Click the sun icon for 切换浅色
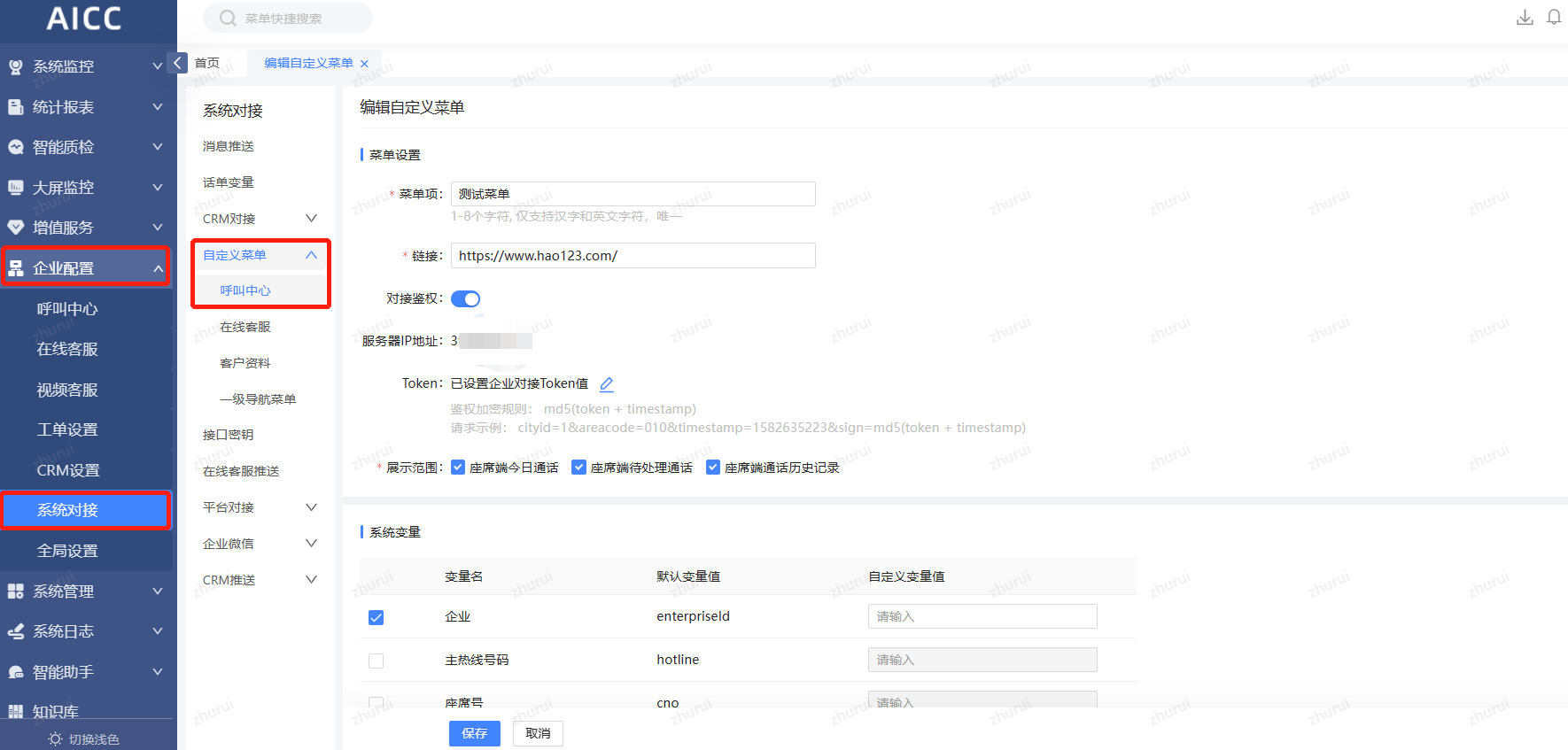The width and height of the screenshot is (1568, 750). click(56, 739)
